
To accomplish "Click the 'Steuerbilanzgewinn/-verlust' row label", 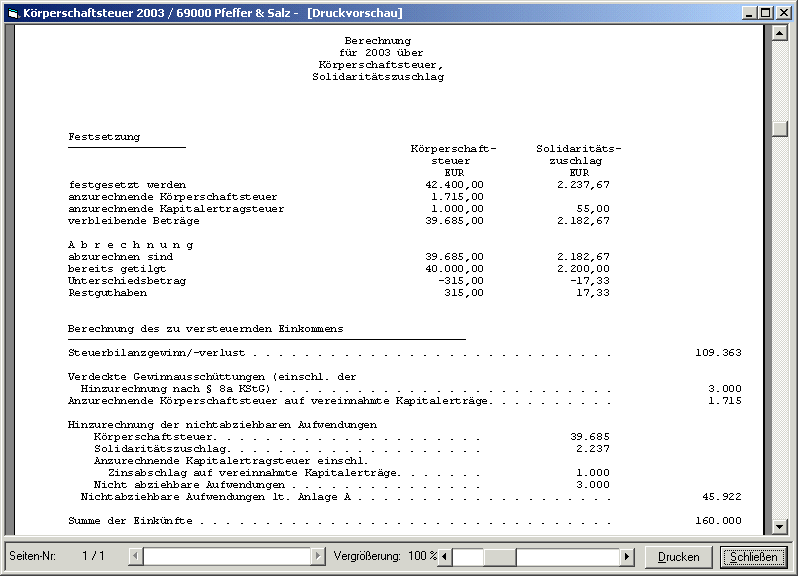I will pyautogui.click(x=157, y=353).
